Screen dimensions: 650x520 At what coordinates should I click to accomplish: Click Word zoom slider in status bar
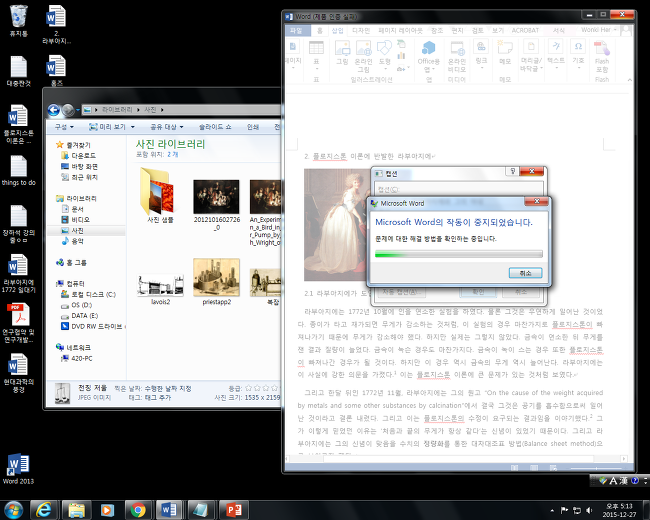click(597, 468)
